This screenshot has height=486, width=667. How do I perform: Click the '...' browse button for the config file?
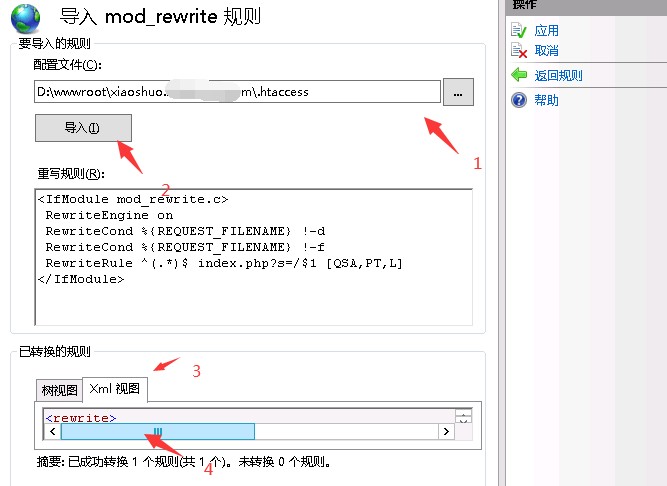click(458, 92)
